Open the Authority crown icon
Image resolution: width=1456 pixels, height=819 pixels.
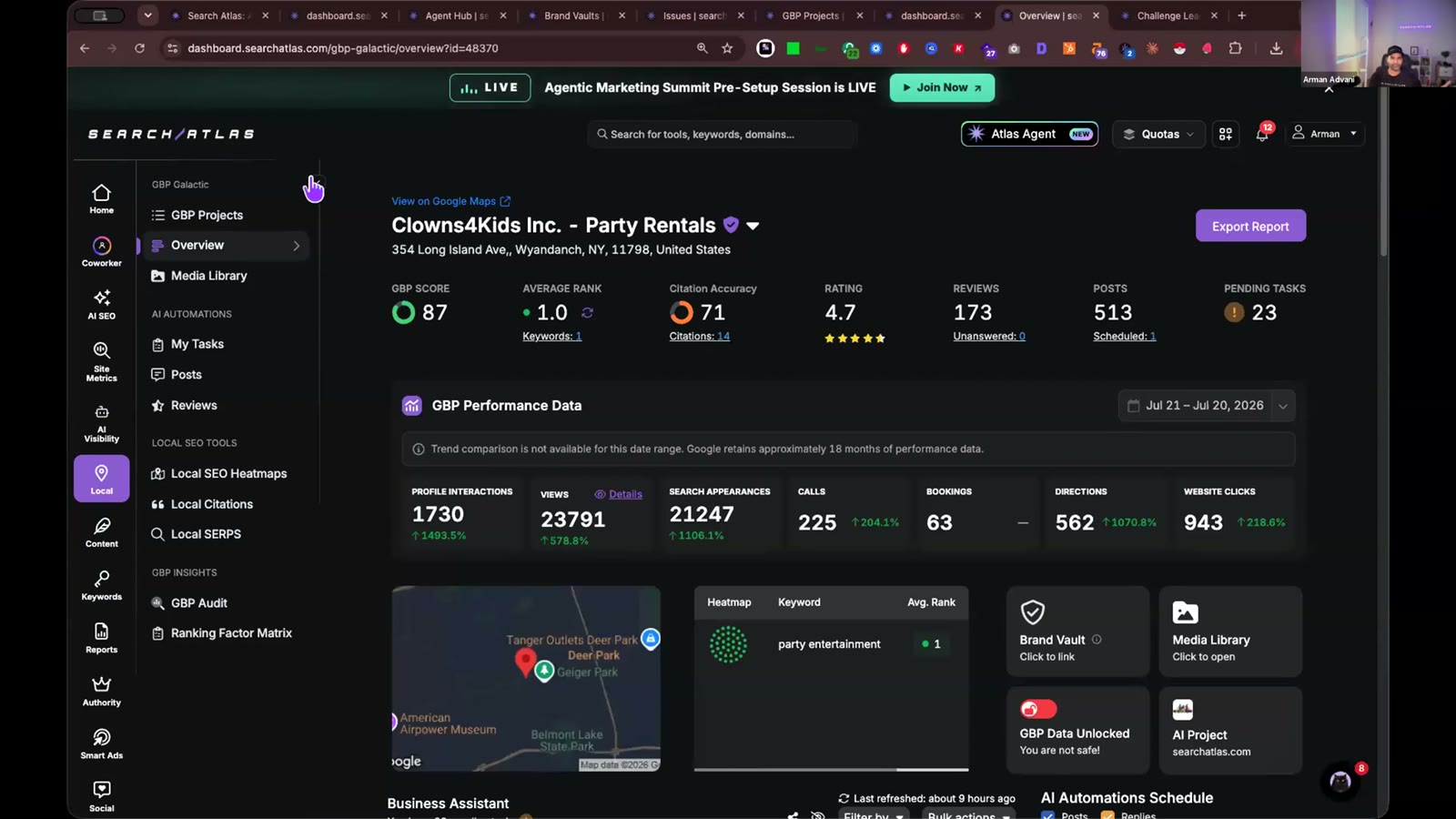click(101, 691)
